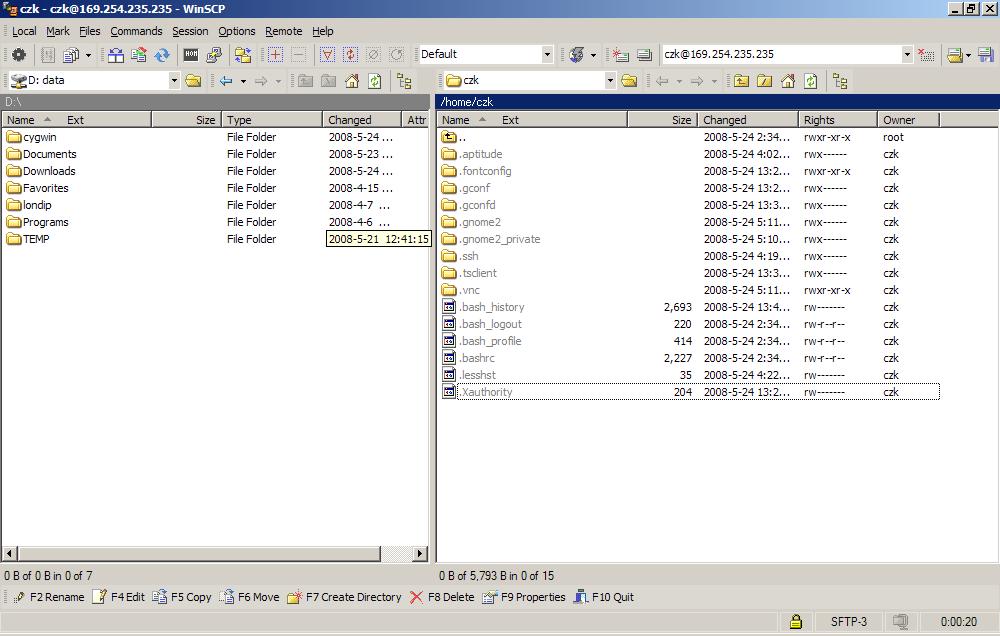The width and height of the screenshot is (1000, 636).
Task: Expand the Default transfer settings dropdown
Action: [x=547, y=54]
